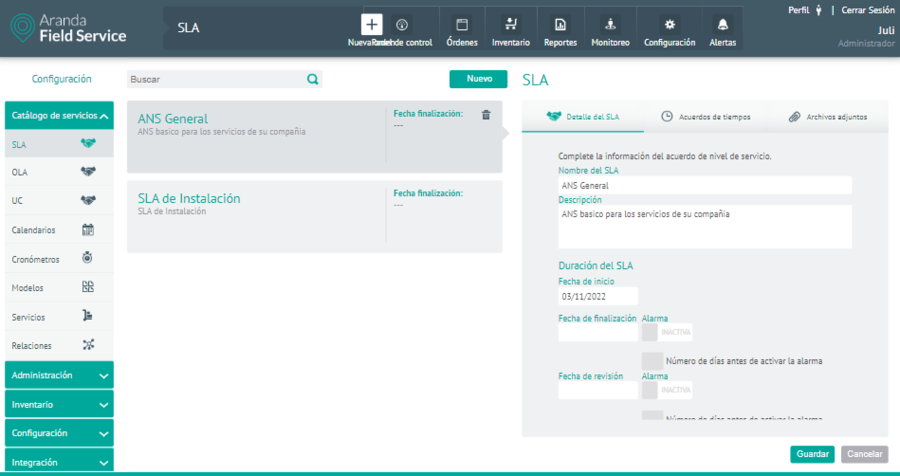Click the Fecha de finalización date field

pyautogui.click(x=598, y=332)
